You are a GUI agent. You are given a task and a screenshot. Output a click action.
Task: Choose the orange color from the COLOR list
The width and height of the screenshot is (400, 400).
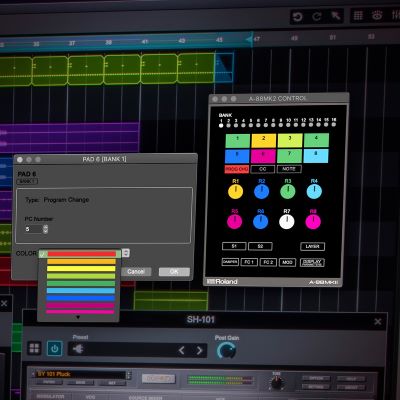click(82, 261)
